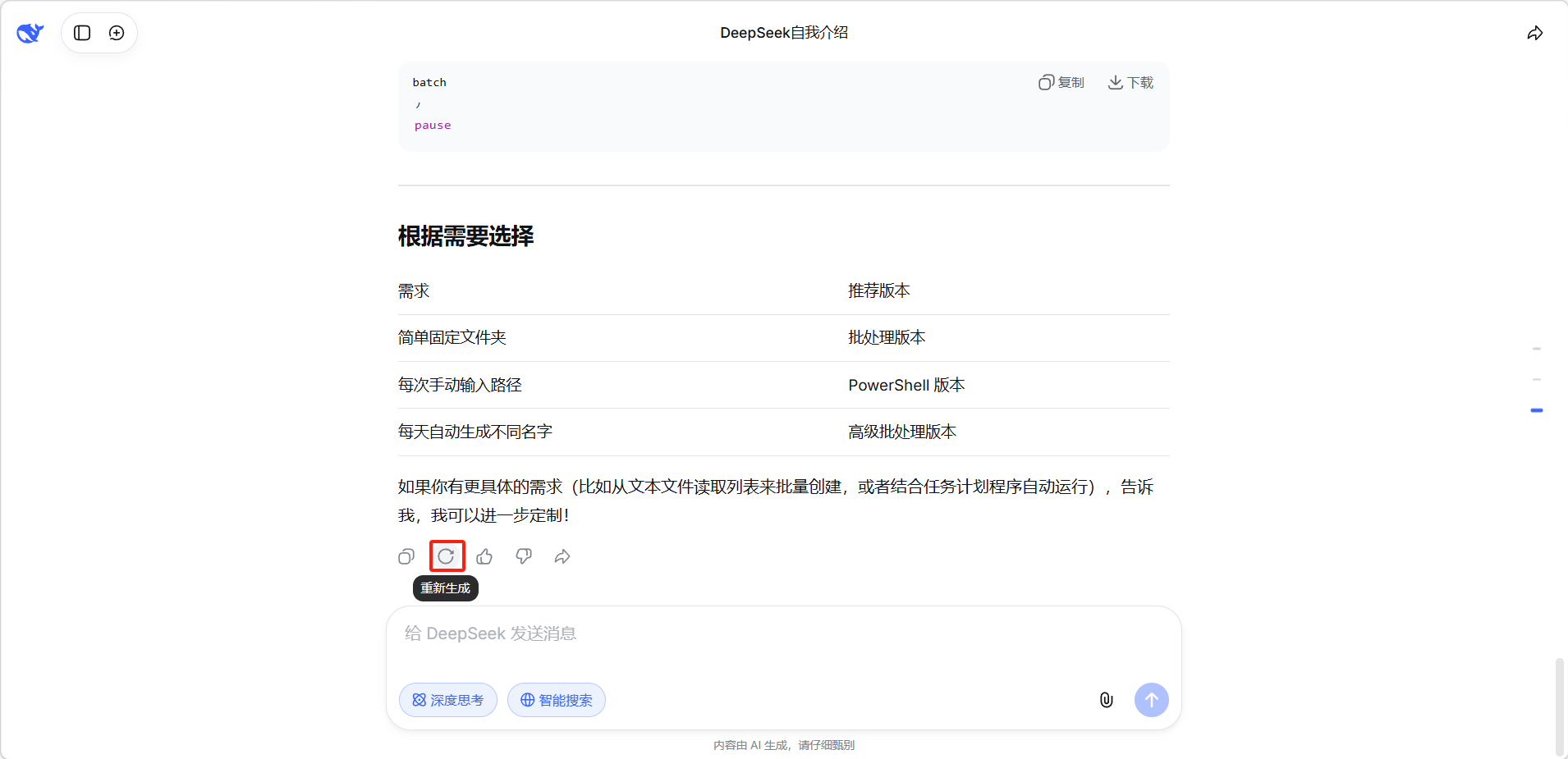Toggle the sidebar panel icon
Image resolution: width=1568 pixels, height=759 pixels.
point(82,33)
